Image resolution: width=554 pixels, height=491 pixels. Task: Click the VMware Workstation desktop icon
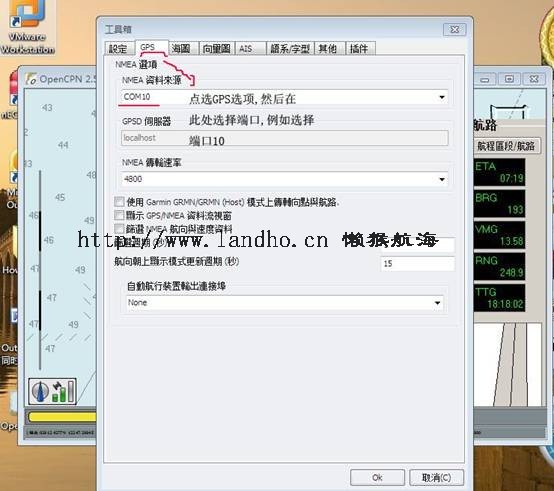click(27, 28)
